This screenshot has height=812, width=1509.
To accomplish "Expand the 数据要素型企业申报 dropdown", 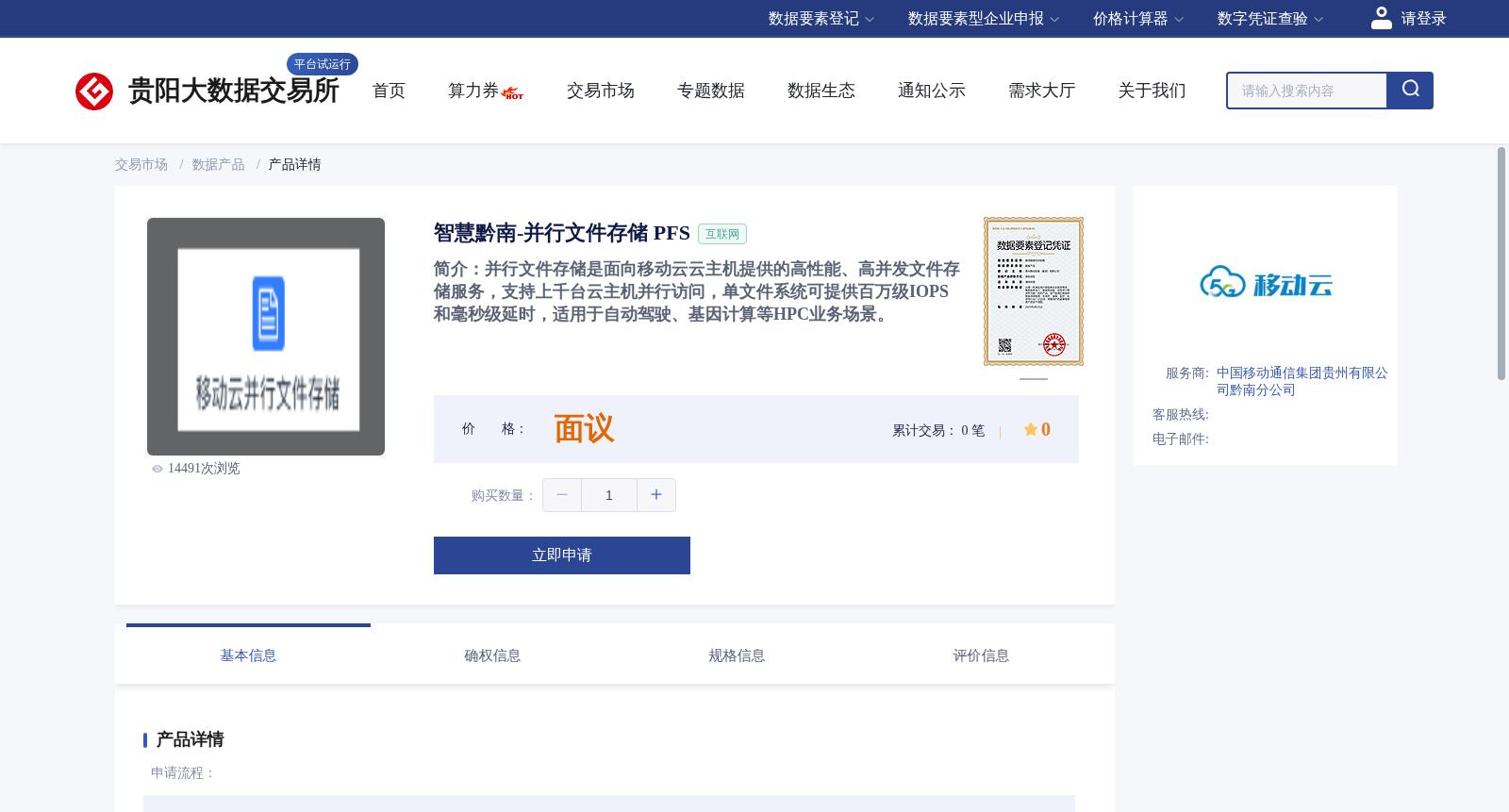I will point(984,19).
